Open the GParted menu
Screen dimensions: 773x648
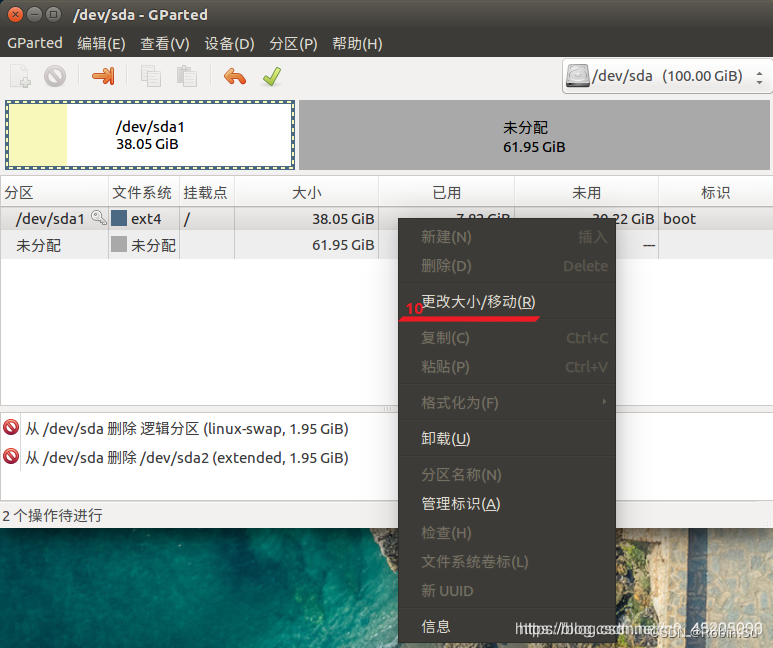click(x=35, y=43)
